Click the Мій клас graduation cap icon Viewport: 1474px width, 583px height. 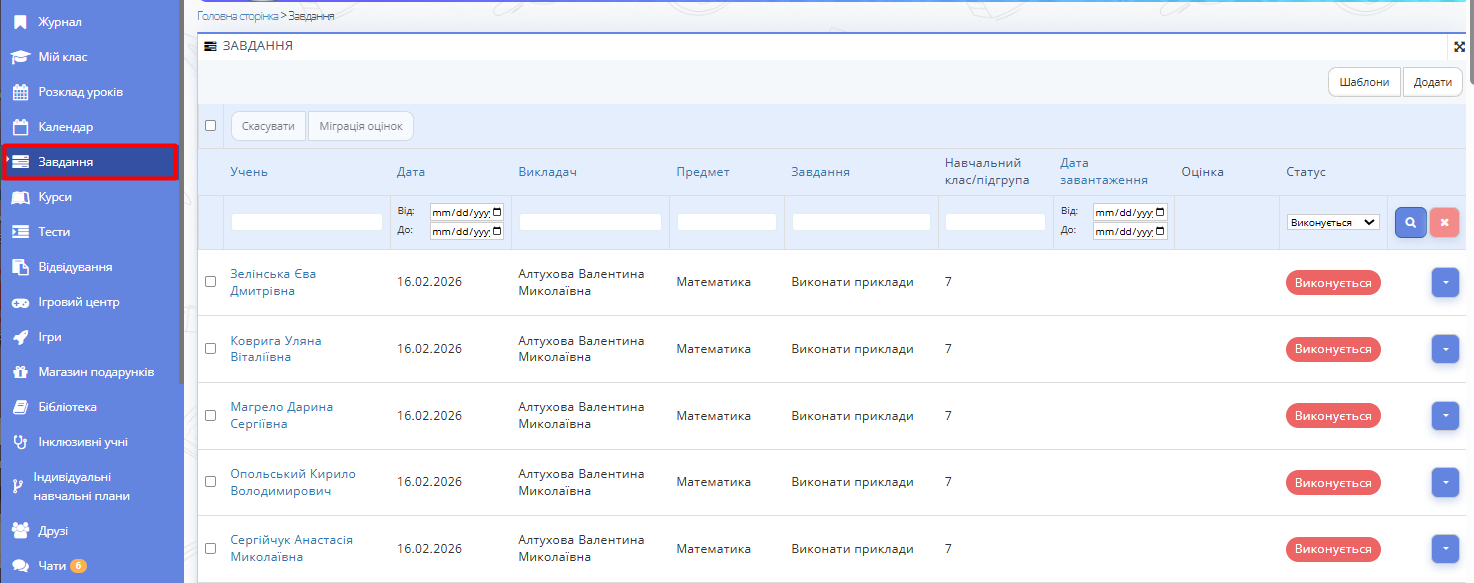click(20, 57)
